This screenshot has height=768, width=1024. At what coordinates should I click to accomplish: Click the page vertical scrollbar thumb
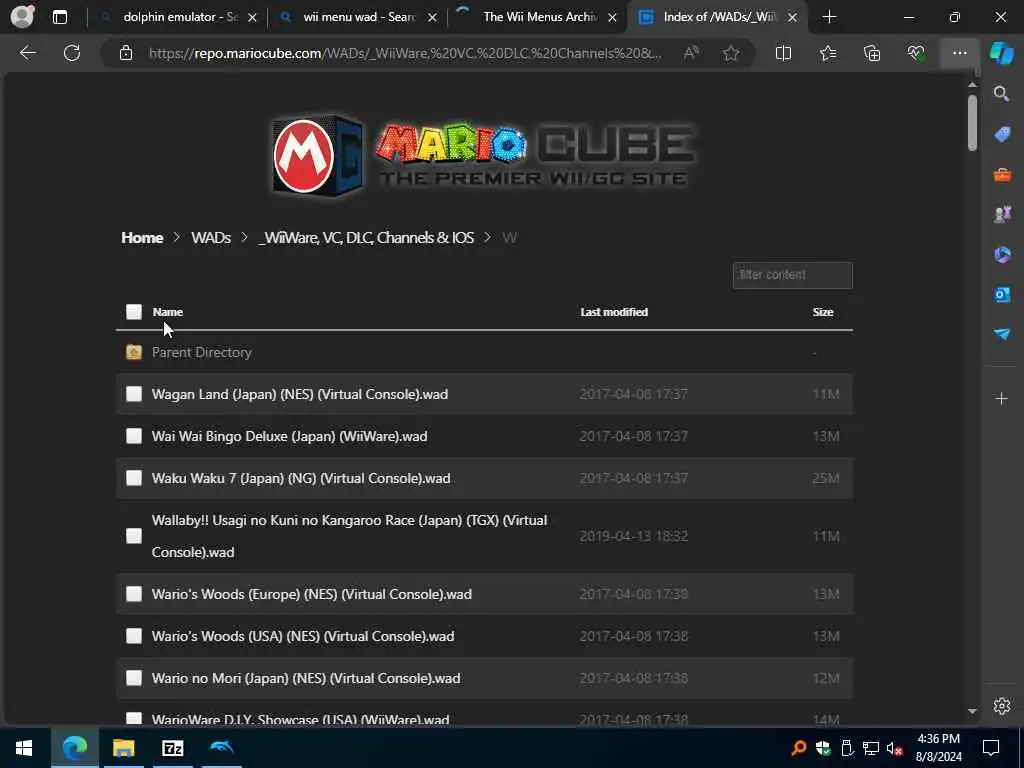pyautogui.click(x=972, y=123)
